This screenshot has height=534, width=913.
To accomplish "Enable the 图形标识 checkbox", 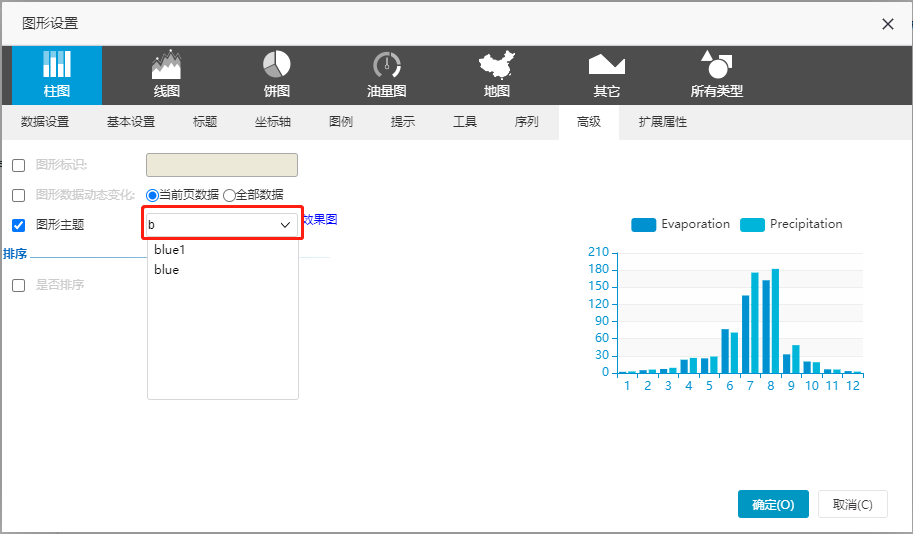I will (19, 165).
